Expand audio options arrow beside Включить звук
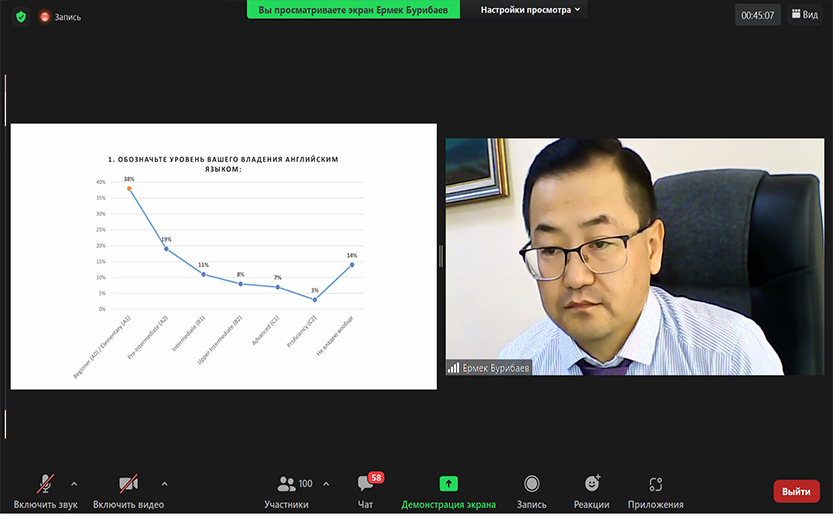The width and height of the screenshot is (833, 525). tap(75, 483)
